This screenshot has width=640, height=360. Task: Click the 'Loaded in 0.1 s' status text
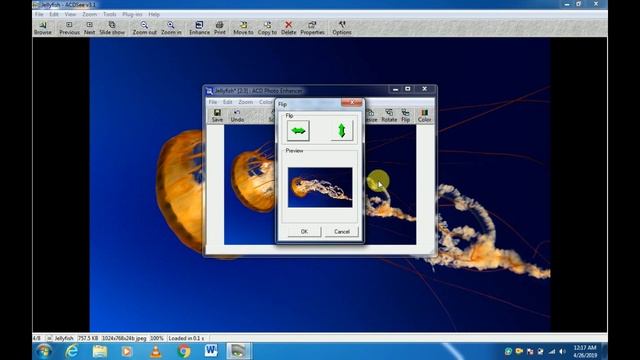(x=187, y=338)
